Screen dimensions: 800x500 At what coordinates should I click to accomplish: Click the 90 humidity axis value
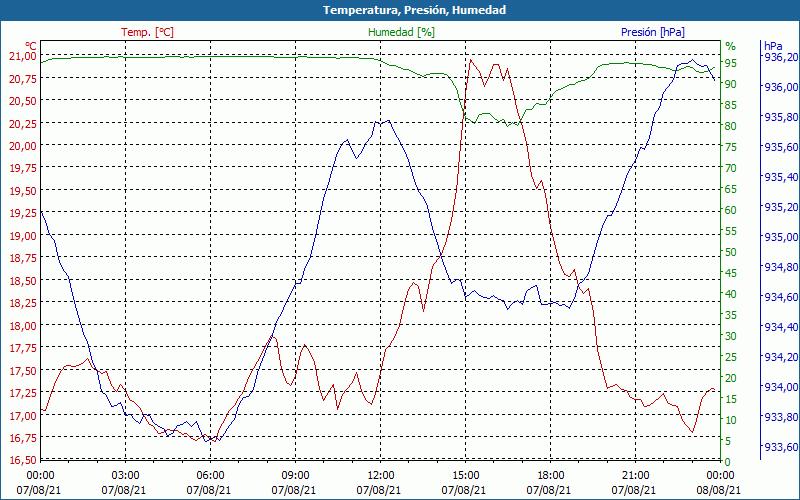pos(731,84)
